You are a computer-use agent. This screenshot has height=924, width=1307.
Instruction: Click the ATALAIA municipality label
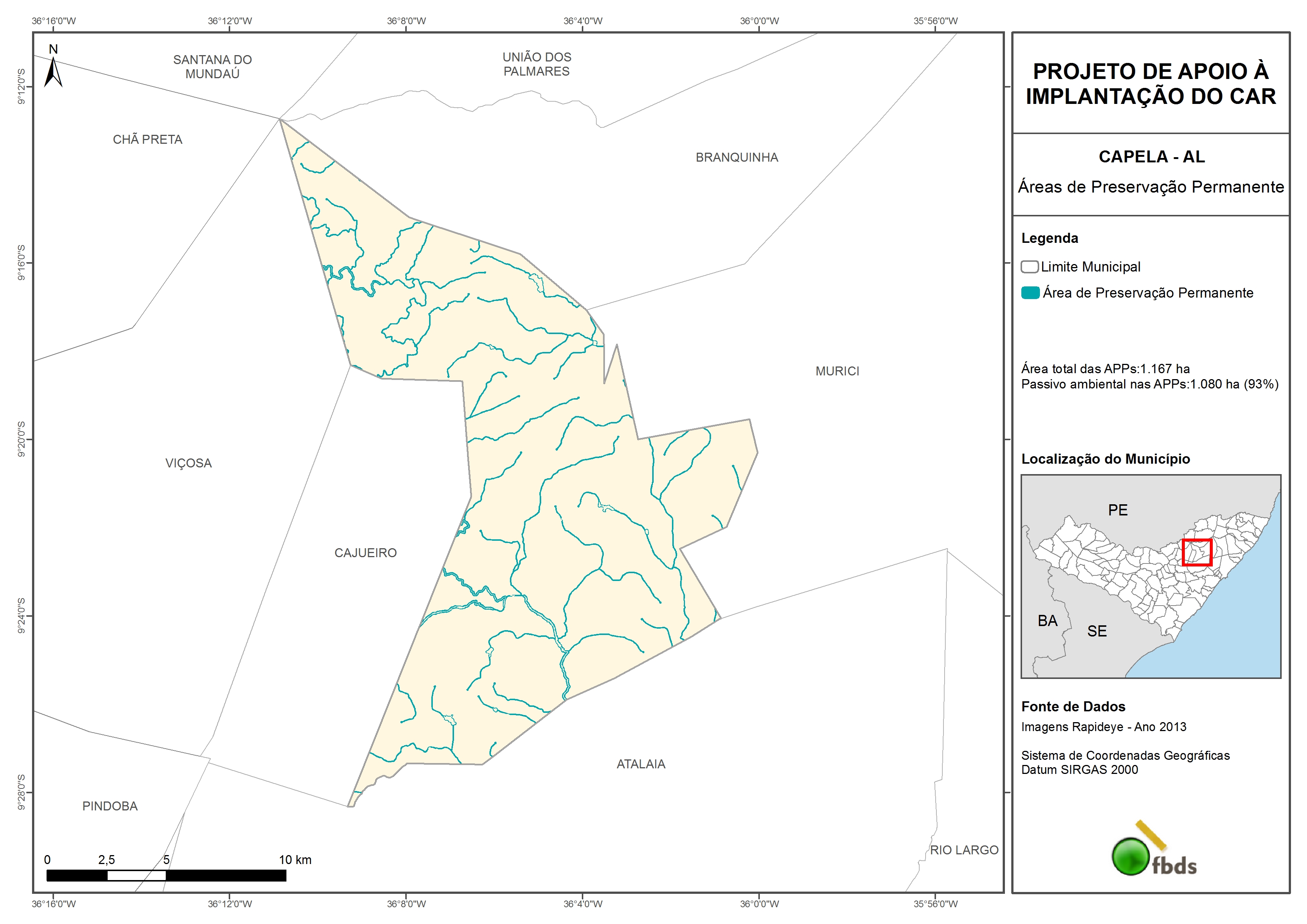click(x=640, y=764)
